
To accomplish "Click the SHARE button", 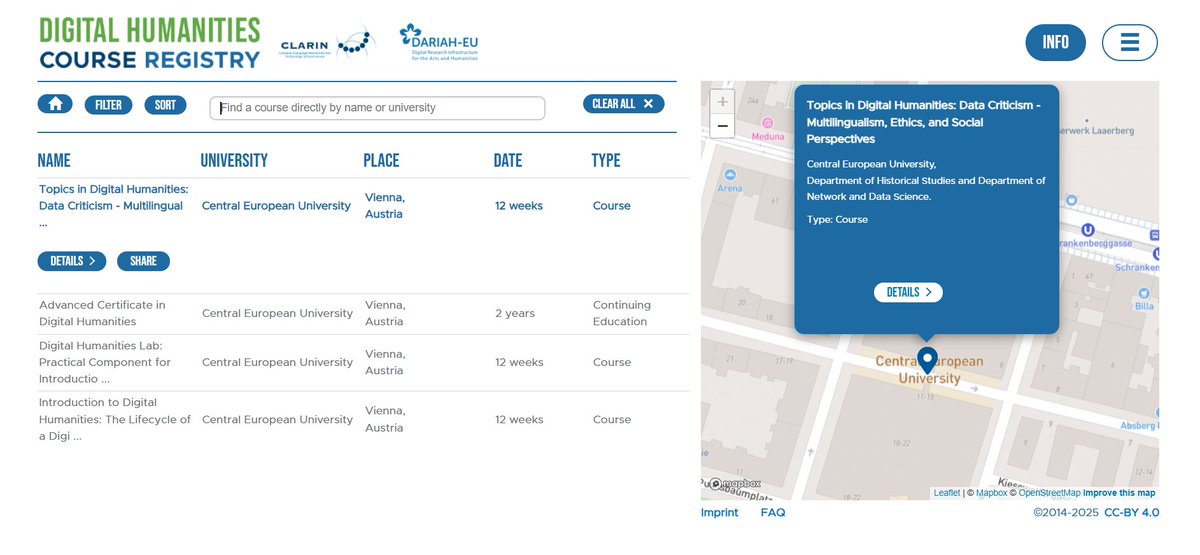I will [x=143, y=261].
